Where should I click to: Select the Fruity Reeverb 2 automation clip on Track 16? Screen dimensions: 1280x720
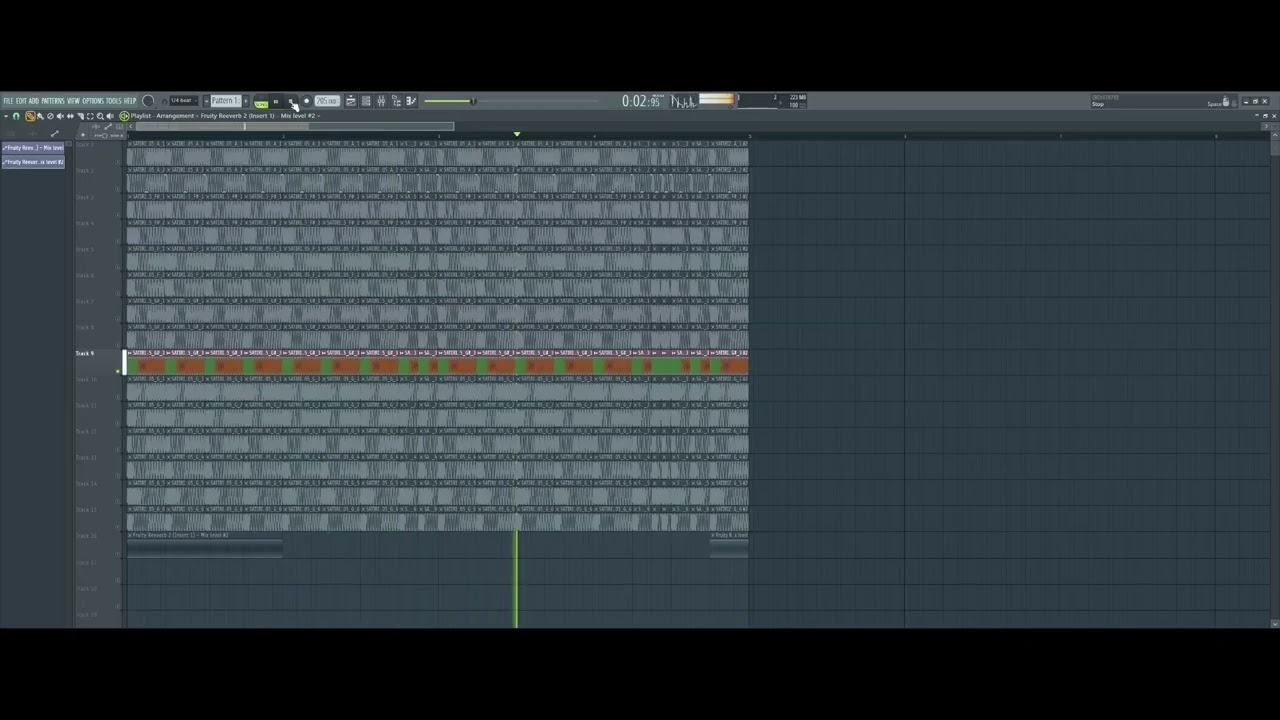point(205,542)
